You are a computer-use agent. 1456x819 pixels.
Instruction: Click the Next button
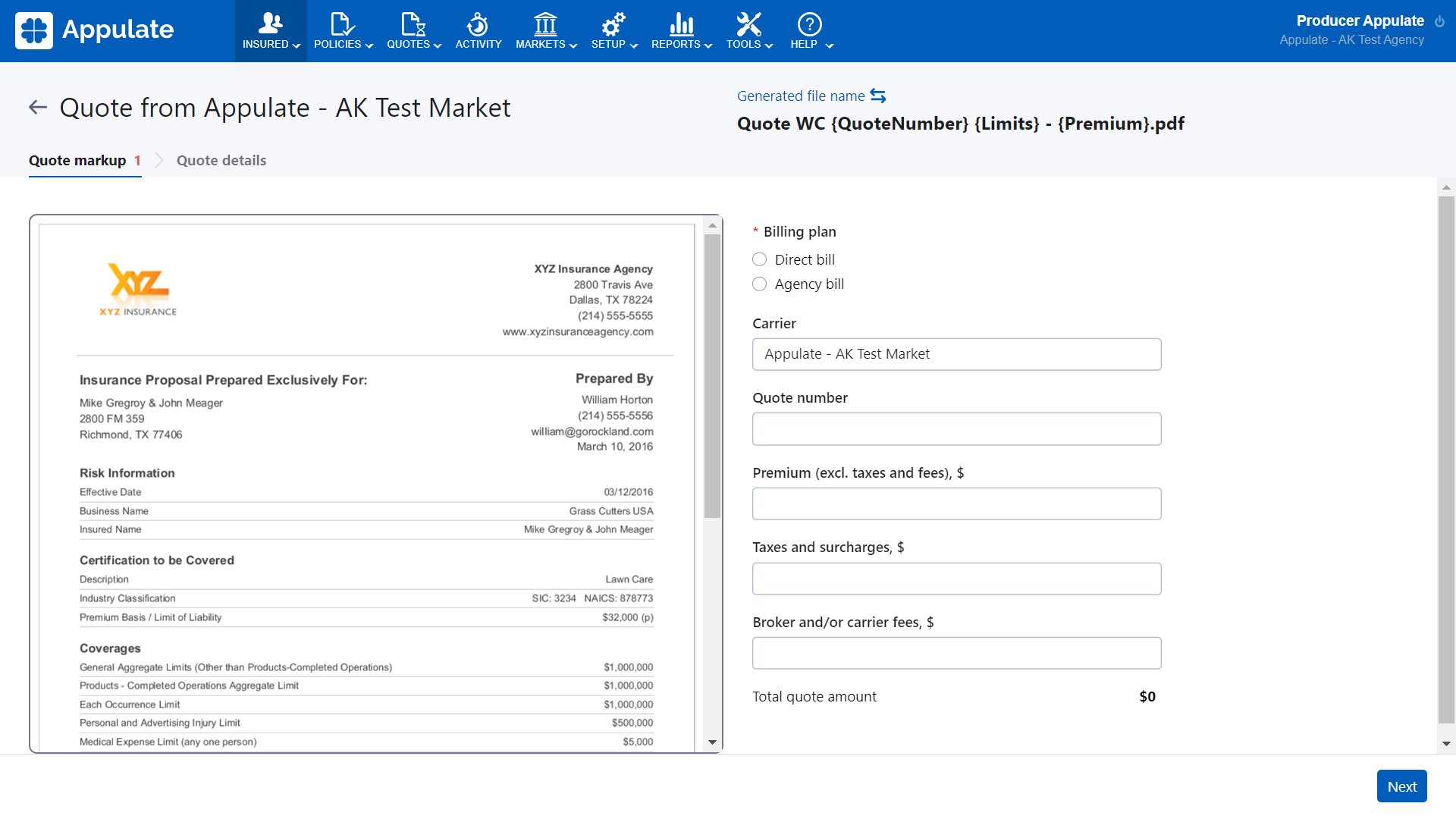click(x=1401, y=786)
